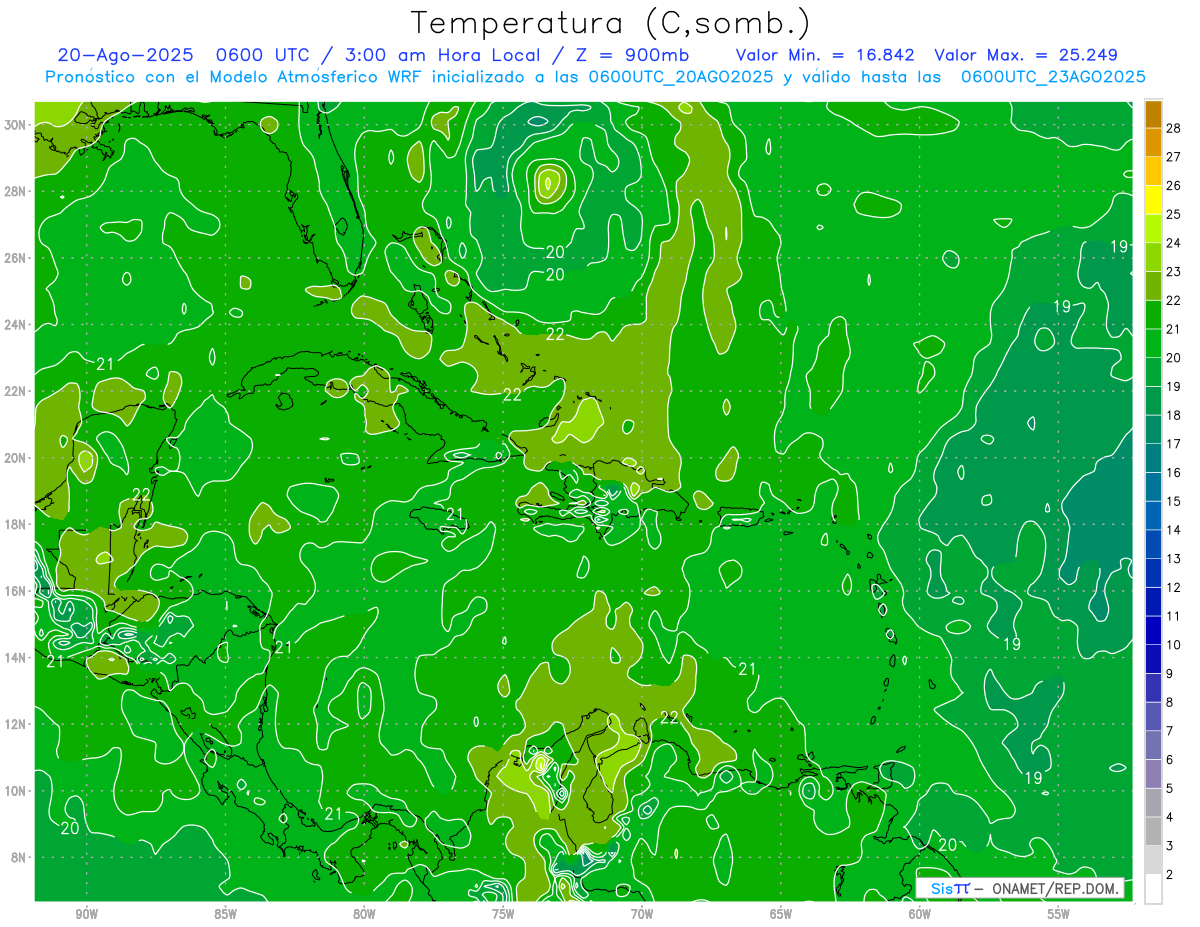This screenshot has height=927, width=1200.
Task: Click the "55W" longitude axis label
Action: coord(1059,914)
